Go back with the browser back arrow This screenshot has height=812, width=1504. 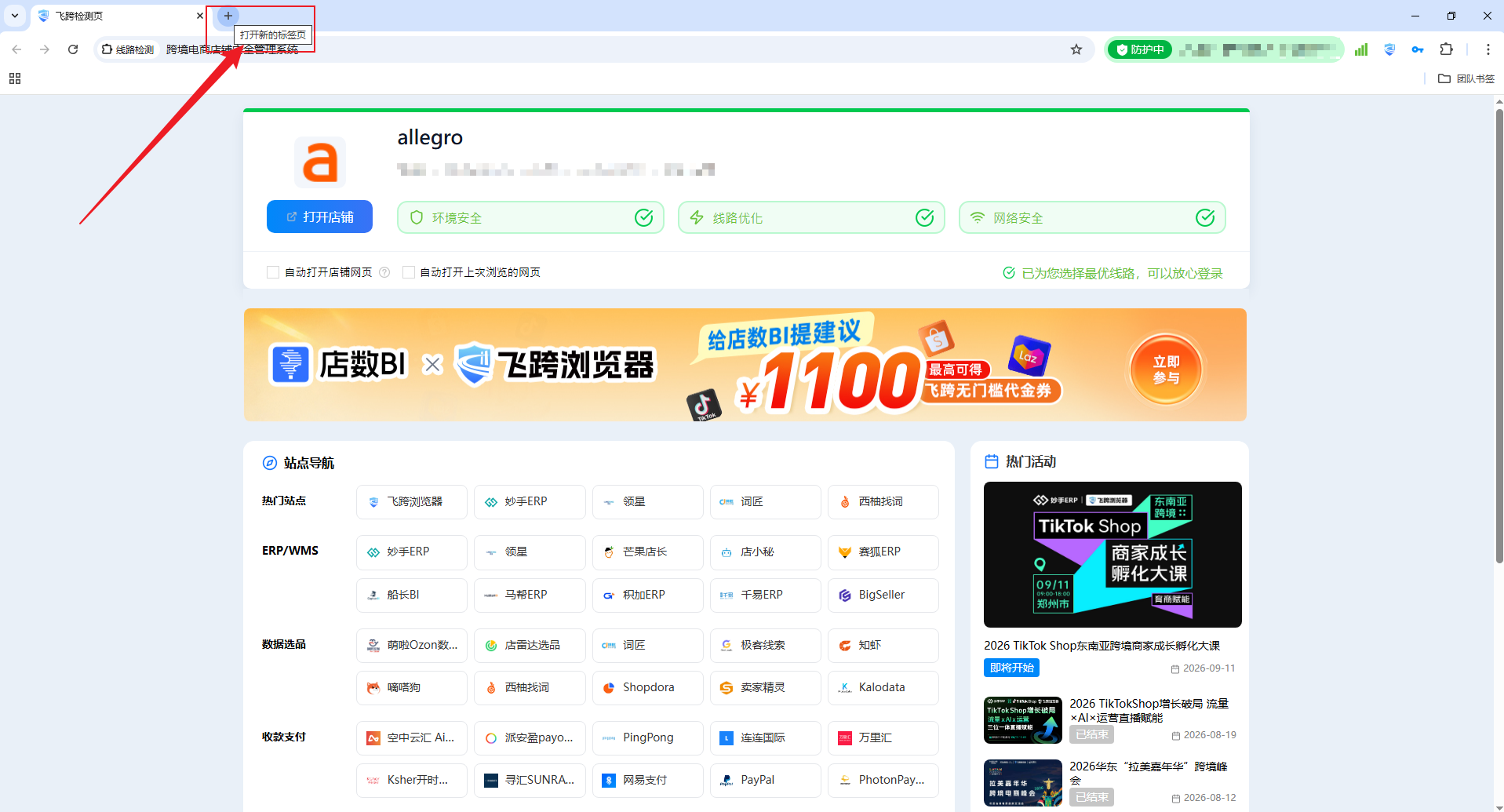coord(16,49)
